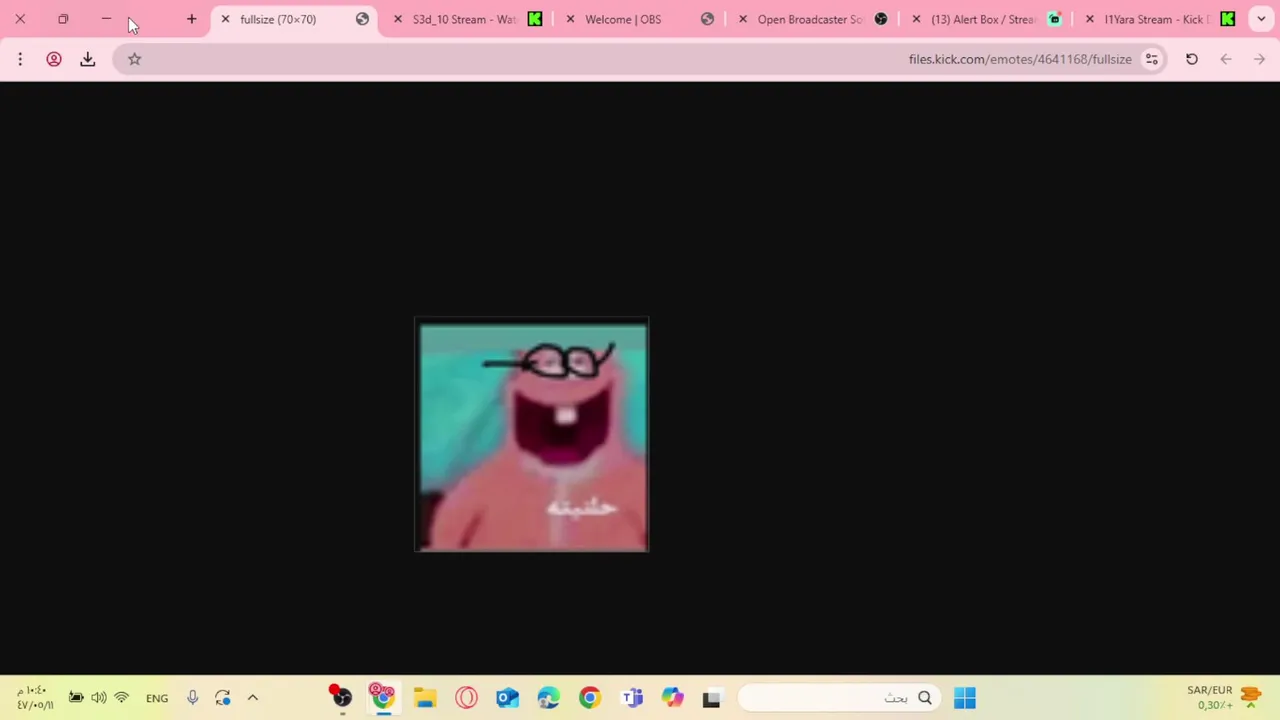
Task: Open a new tab with the plus button
Action: (x=192, y=19)
